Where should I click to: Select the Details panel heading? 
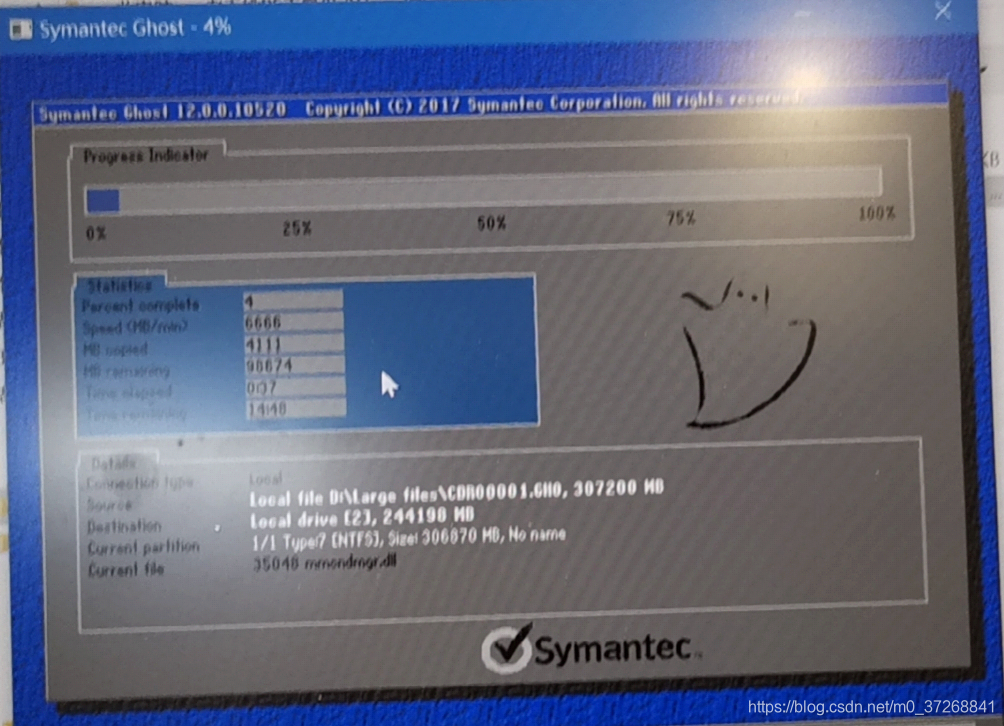click(114, 463)
